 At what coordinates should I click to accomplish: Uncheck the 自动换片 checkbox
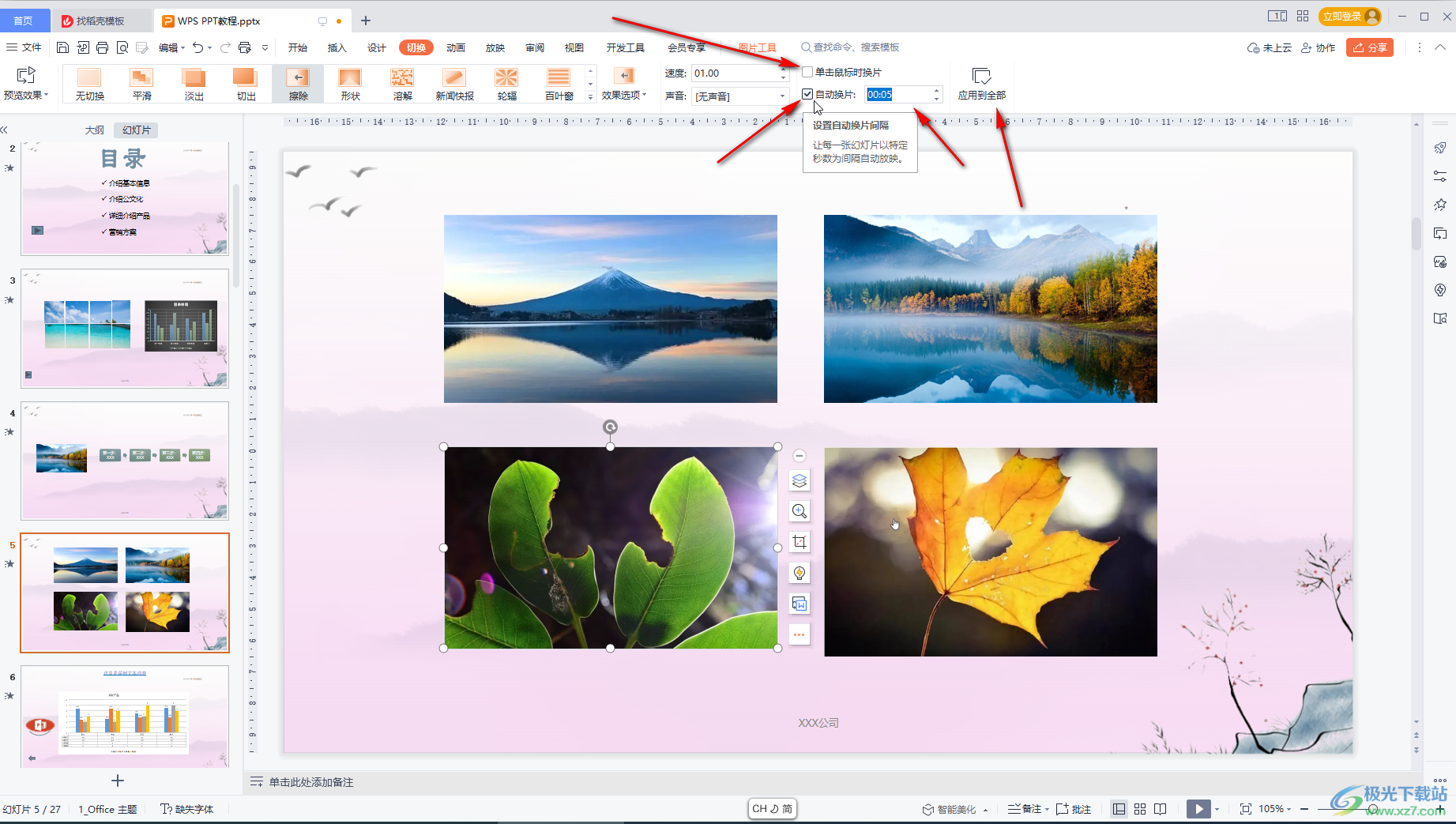click(807, 94)
